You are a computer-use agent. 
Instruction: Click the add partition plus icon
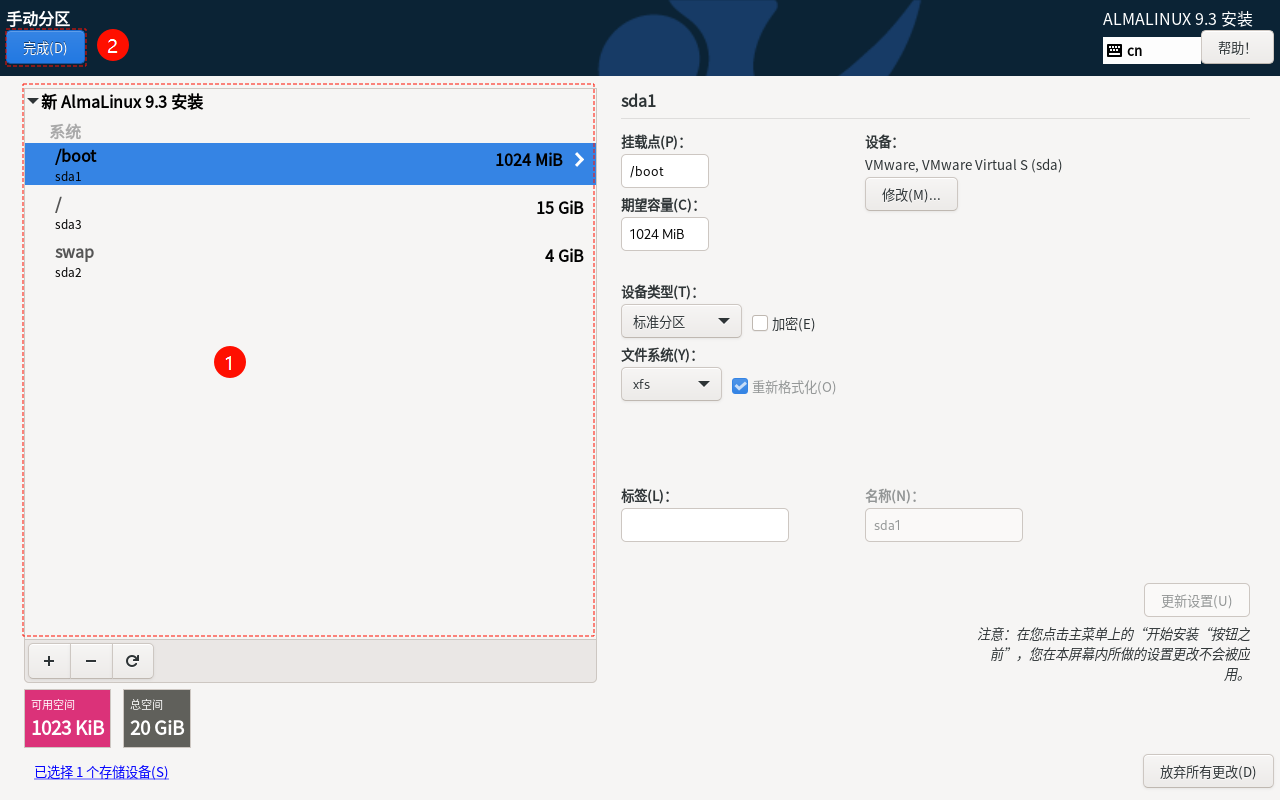coord(49,661)
